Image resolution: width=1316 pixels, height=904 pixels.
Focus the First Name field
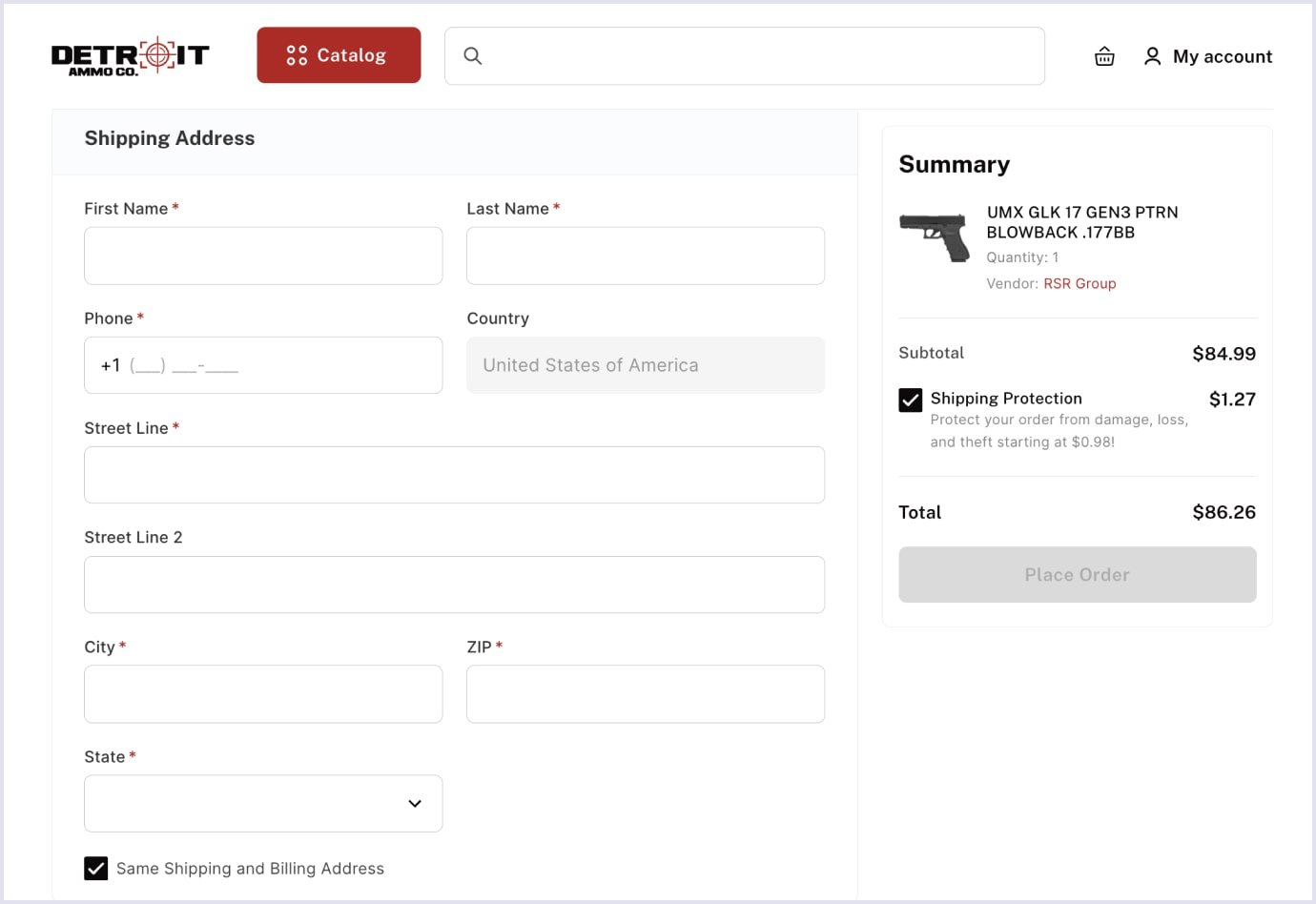pyautogui.click(x=263, y=256)
